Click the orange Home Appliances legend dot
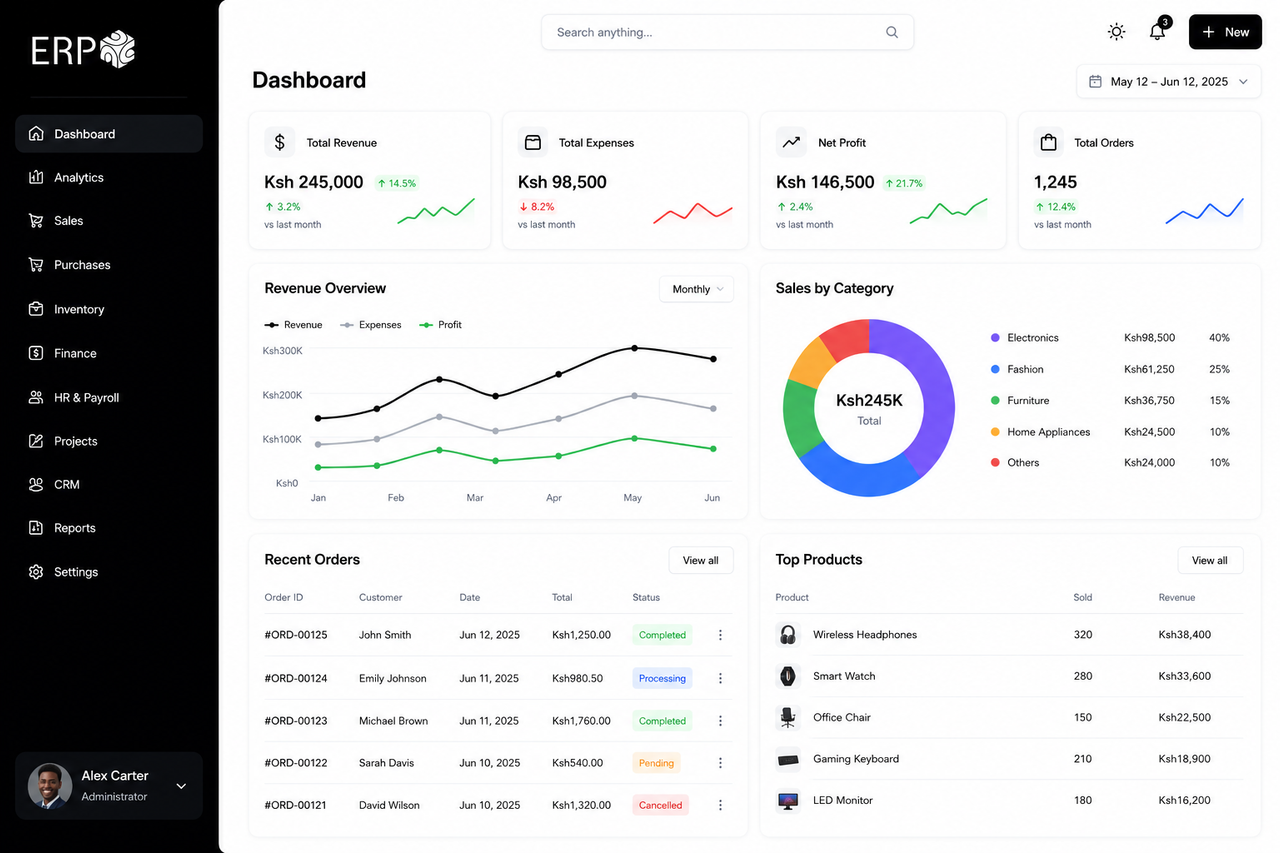The width and height of the screenshot is (1280, 853). 995,432
